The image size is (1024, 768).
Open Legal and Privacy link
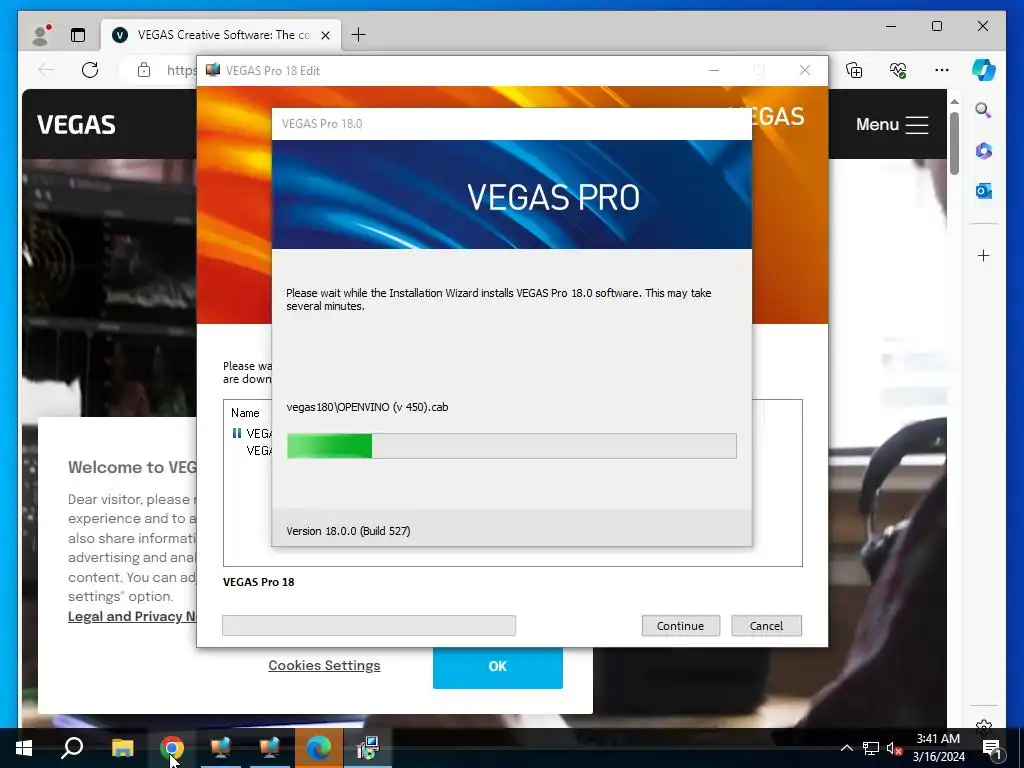pyautogui.click(x=132, y=616)
